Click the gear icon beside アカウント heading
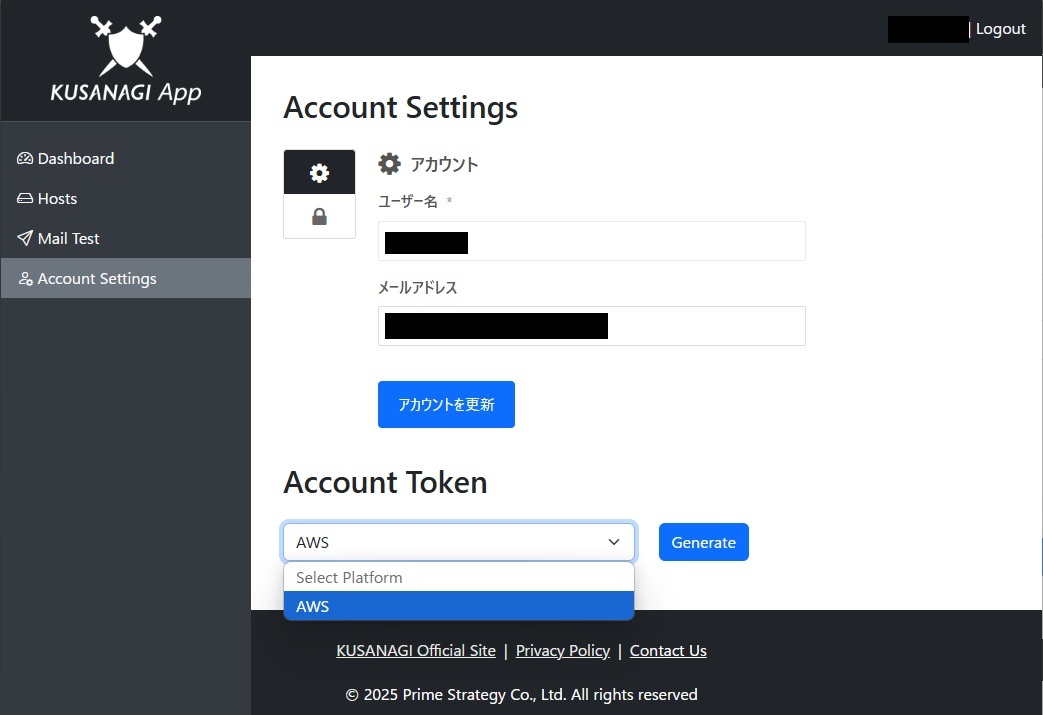This screenshot has width=1043, height=715. (389, 164)
